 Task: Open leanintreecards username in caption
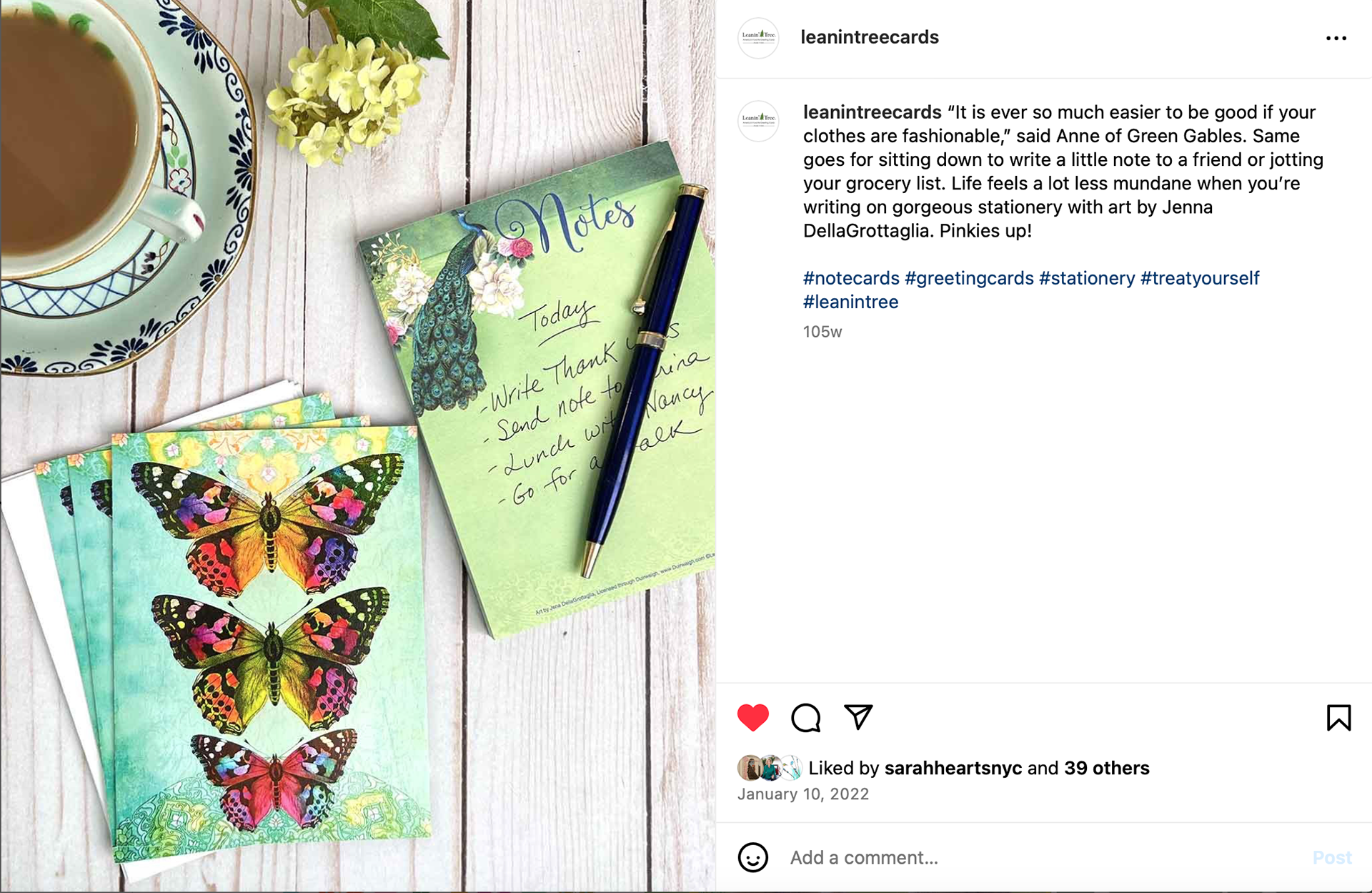(872, 112)
